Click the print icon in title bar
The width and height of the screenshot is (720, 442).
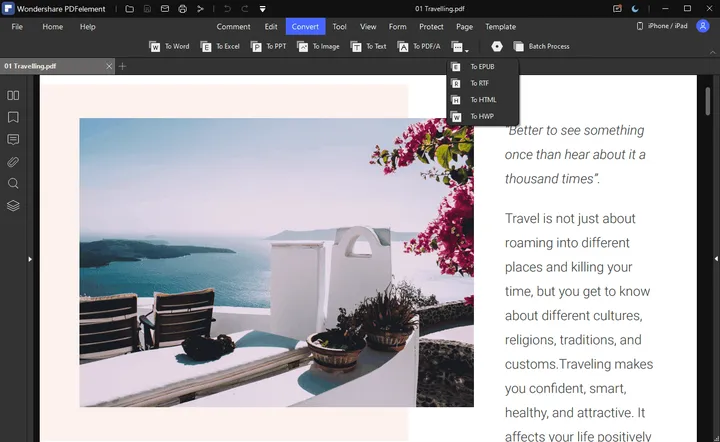tap(182, 8)
